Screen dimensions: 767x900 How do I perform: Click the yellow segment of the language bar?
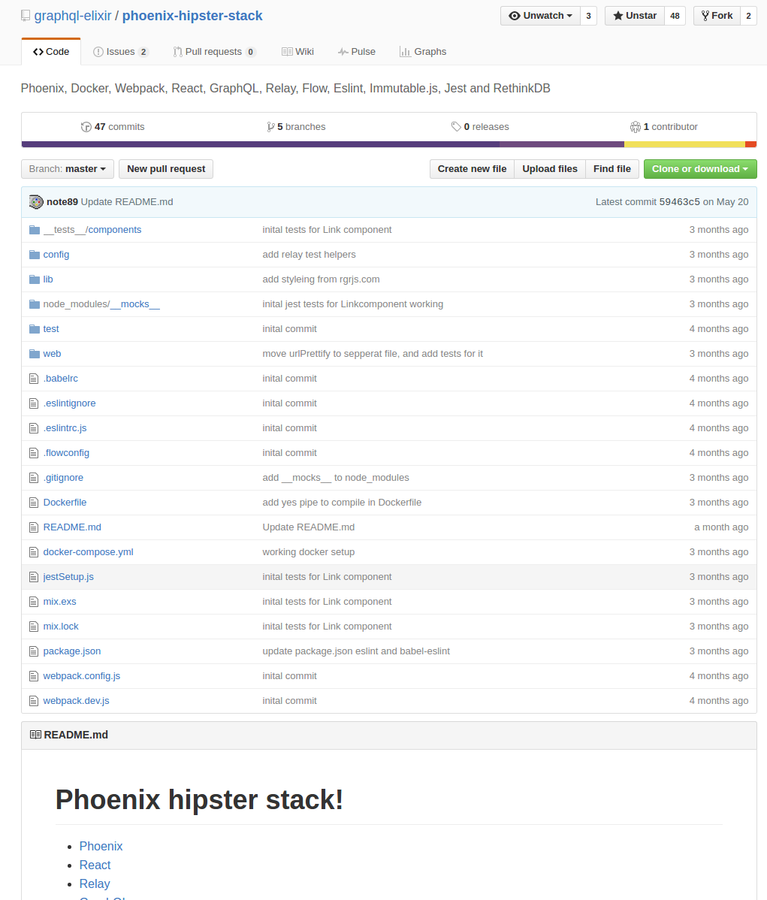pyautogui.click(x=684, y=145)
